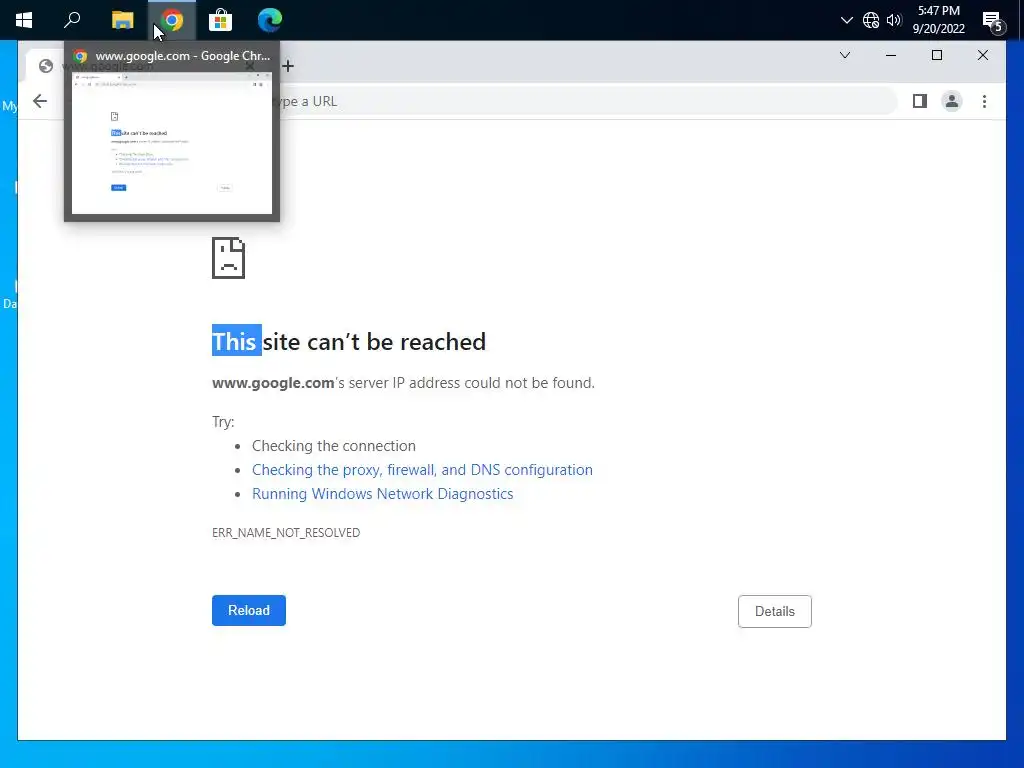Screen dimensions: 1024x768
Task: Open Microsoft Store from taskbar
Action: click(221, 20)
